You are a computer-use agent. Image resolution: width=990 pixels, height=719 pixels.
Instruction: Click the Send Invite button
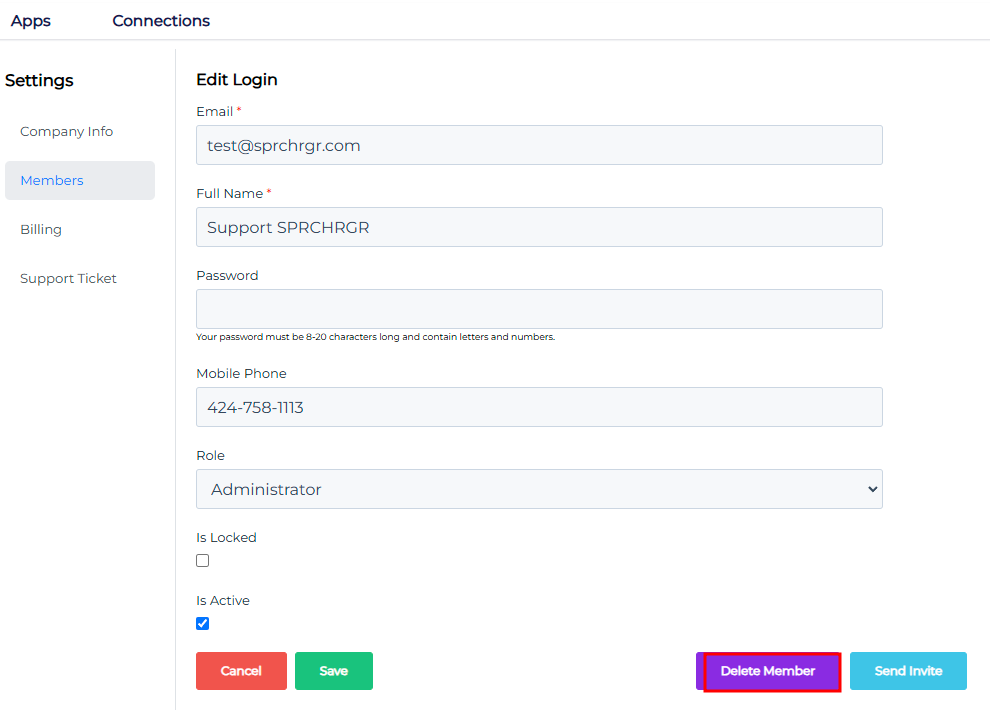908,671
